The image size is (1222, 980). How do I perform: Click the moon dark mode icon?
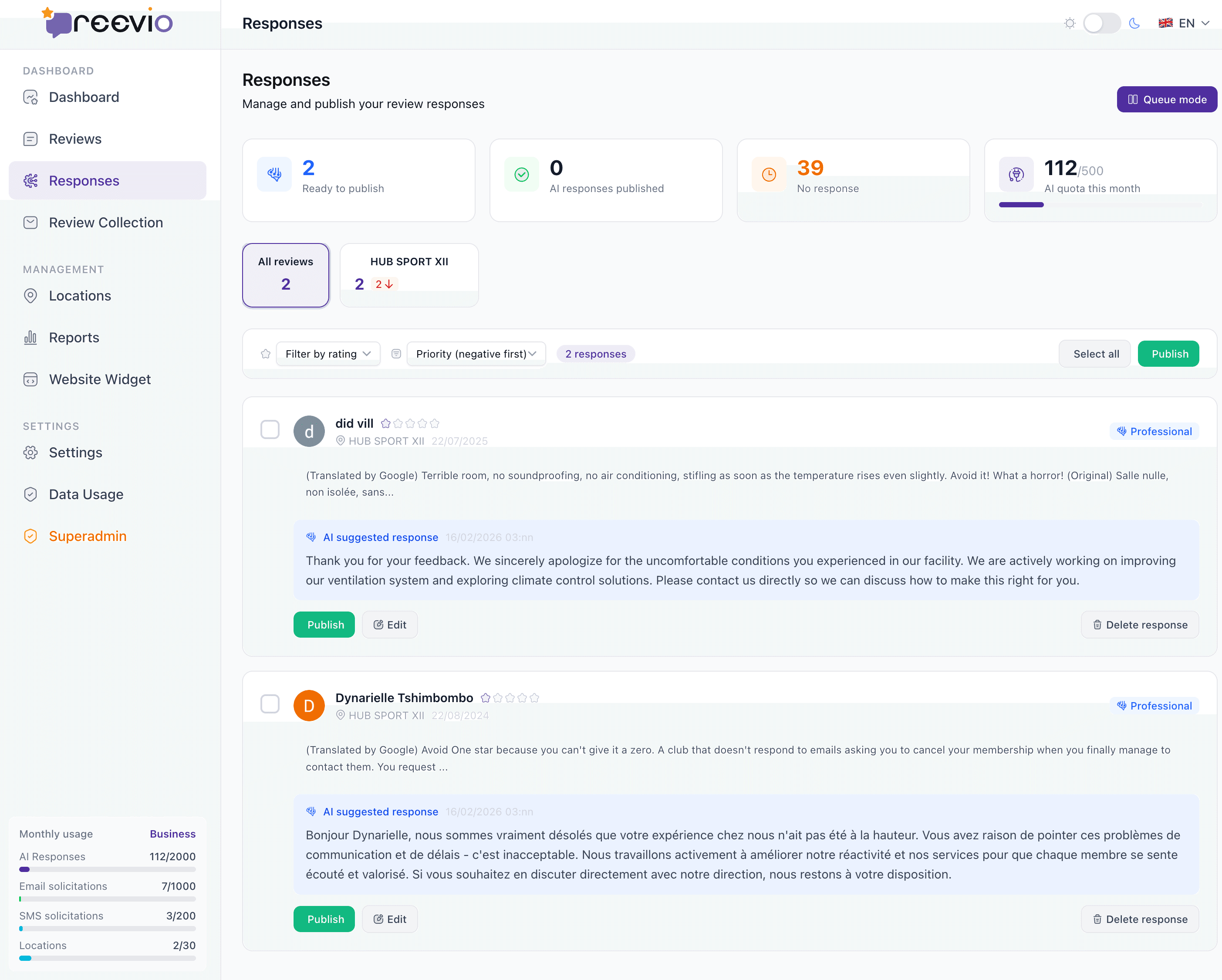pos(1134,23)
